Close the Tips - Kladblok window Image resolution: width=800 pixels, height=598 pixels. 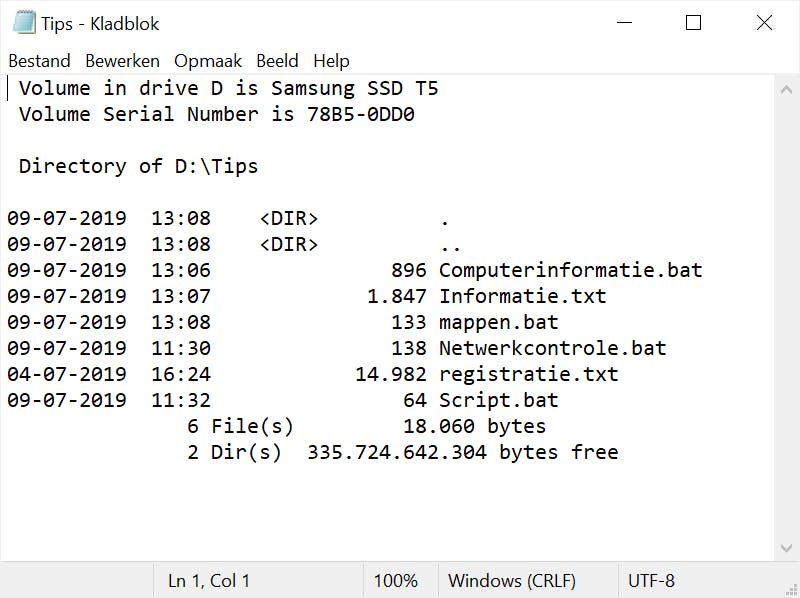(764, 23)
